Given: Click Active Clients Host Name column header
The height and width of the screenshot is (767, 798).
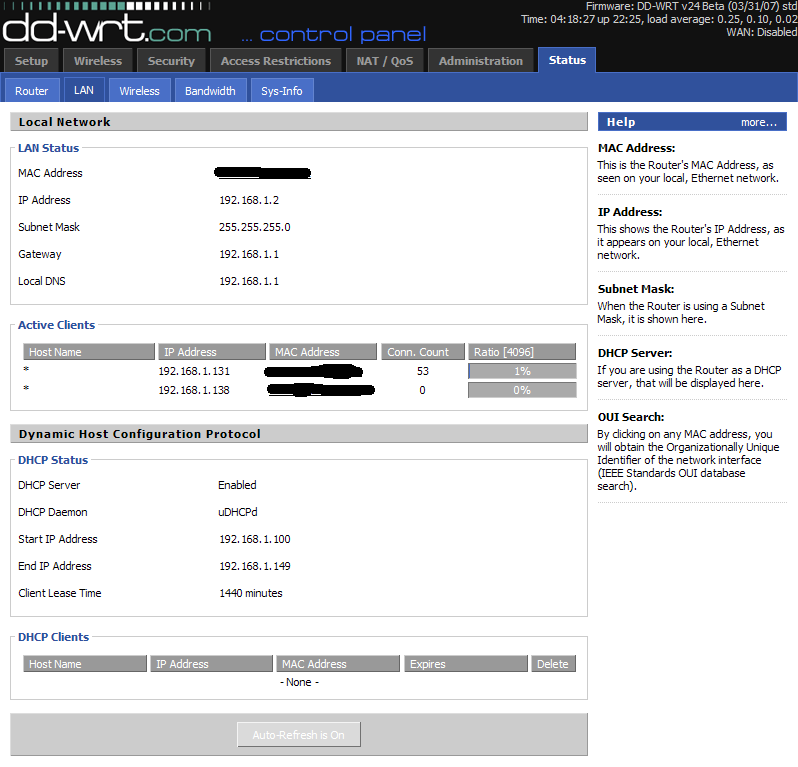Looking at the screenshot, I should 89,352.
